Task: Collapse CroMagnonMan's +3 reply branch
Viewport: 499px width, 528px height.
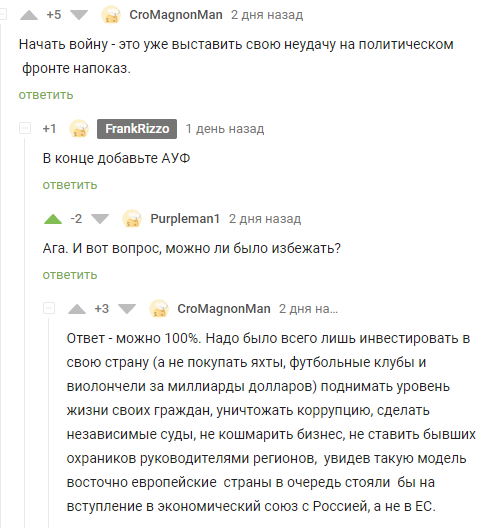Action: [49, 308]
